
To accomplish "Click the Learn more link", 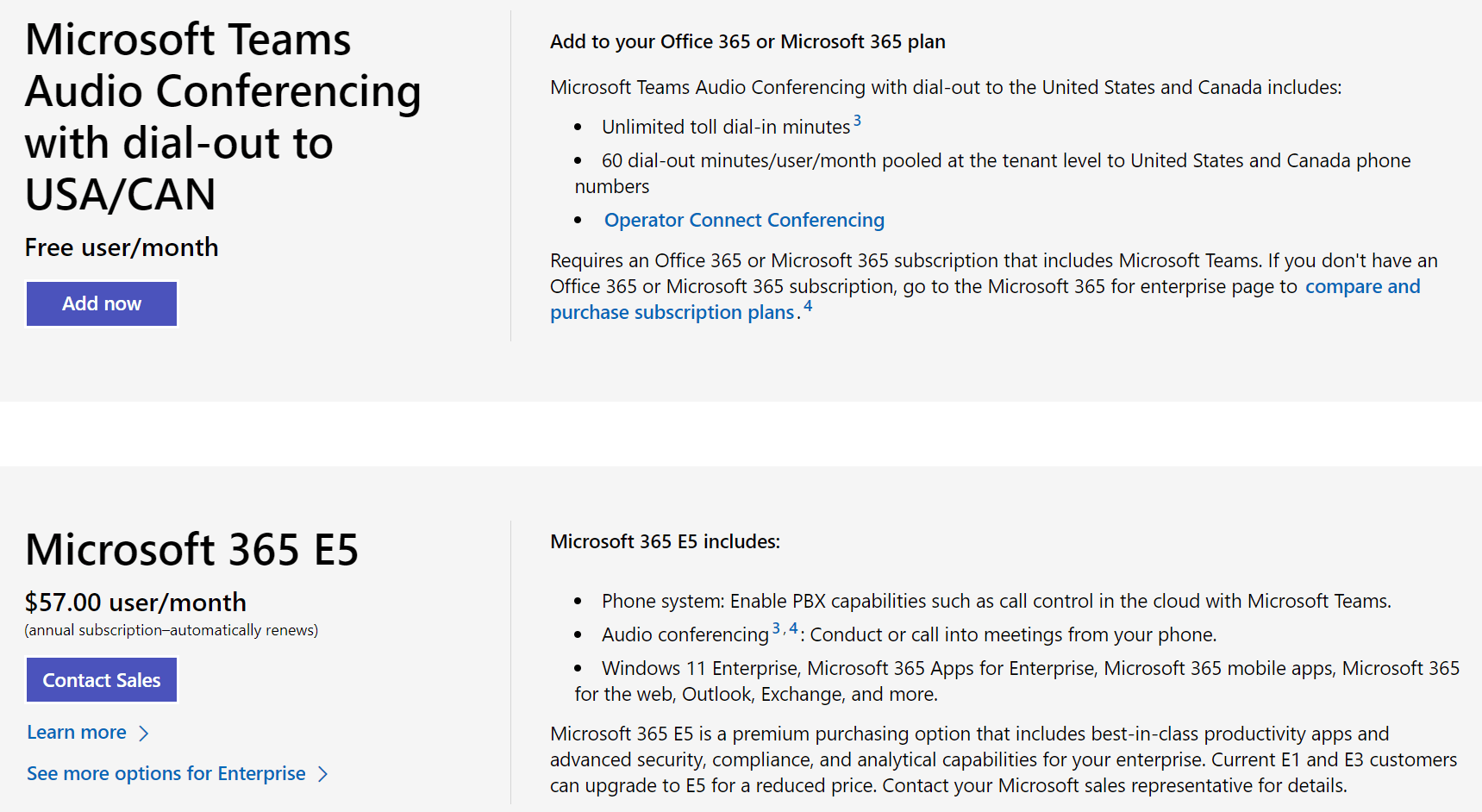I will click(x=76, y=732).
